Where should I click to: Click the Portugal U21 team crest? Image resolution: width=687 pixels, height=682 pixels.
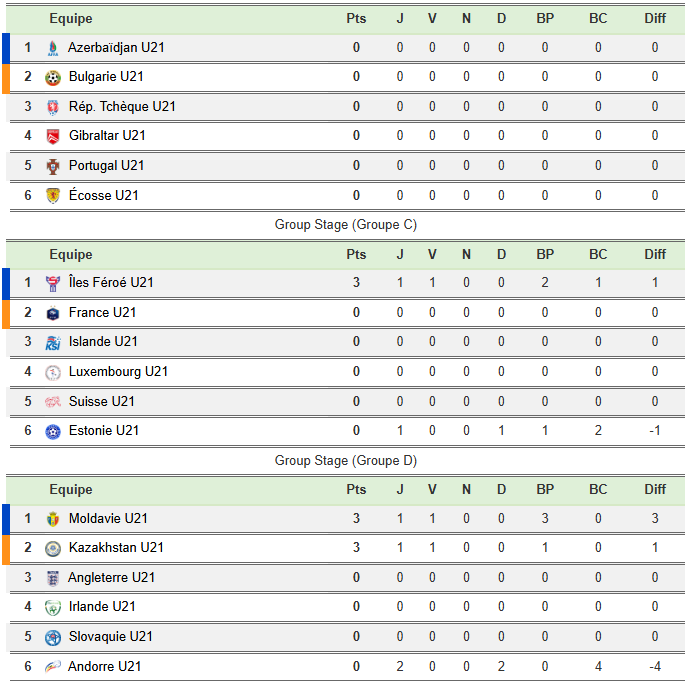pyautogui.click(x=53, y=166)
